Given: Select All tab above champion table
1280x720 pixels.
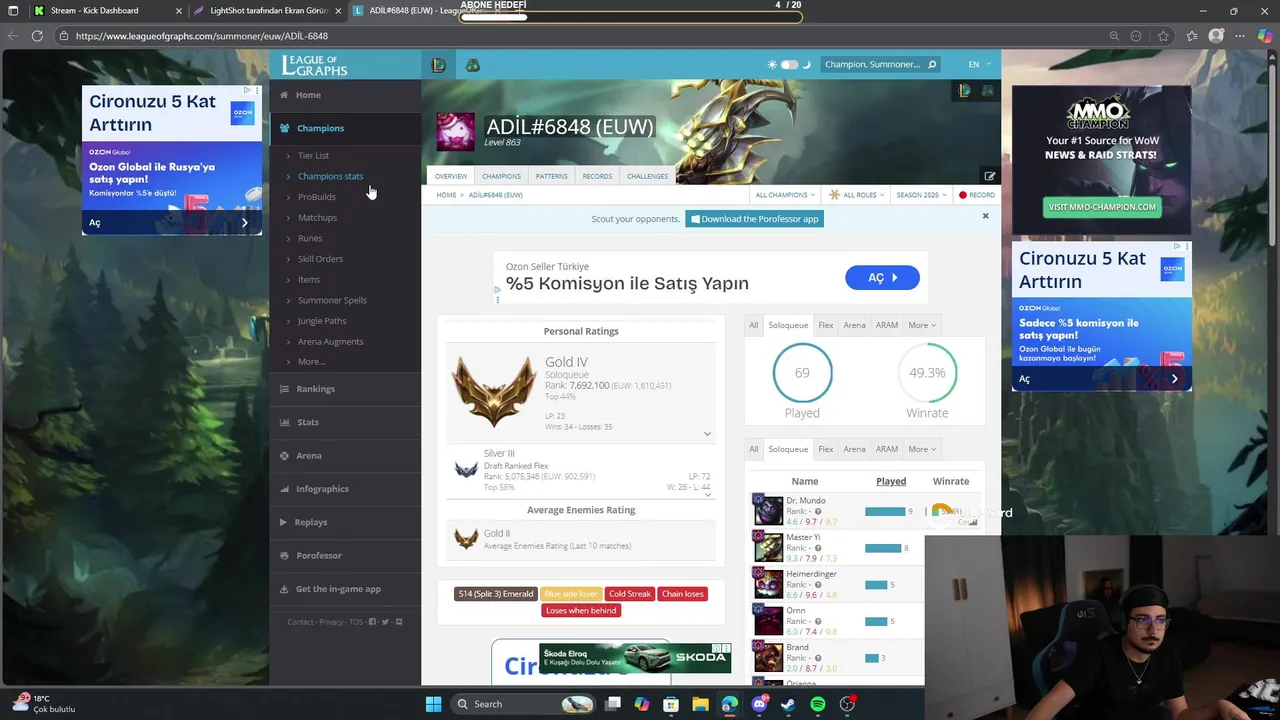Looking at the screenshot, I should 754,449.
